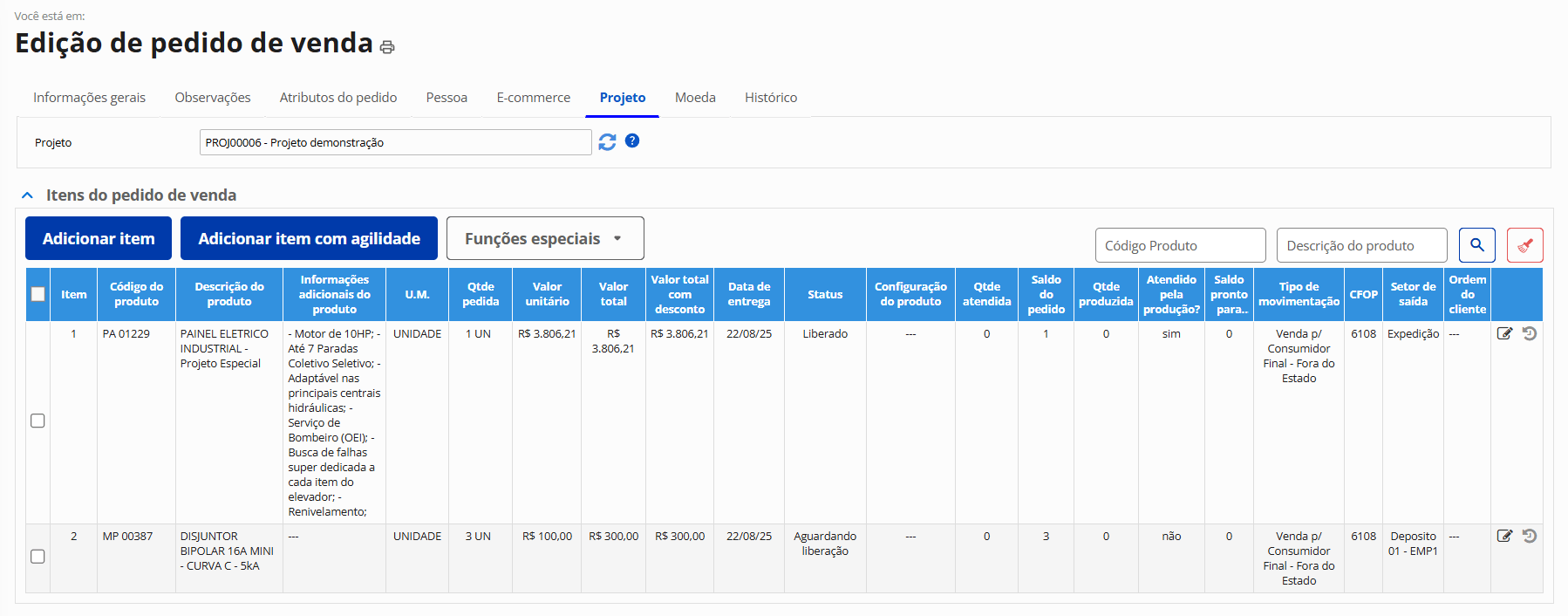Switch to the Informações gerais tab
Viewport: 1568px width, 616px height.
[x=89, y=98]
